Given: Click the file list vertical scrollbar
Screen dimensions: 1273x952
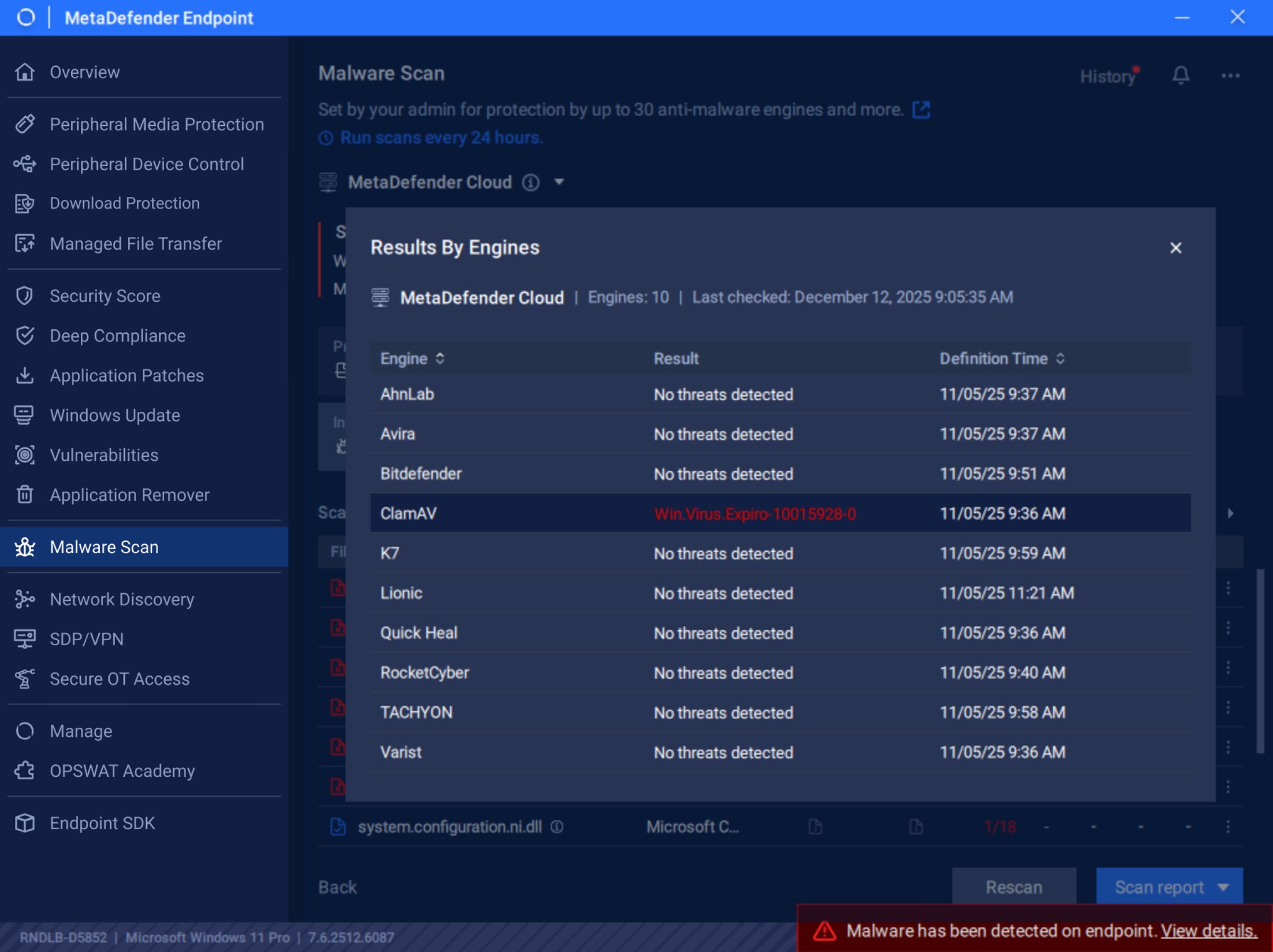Looking at the screenshot, I should (1259, 662).
